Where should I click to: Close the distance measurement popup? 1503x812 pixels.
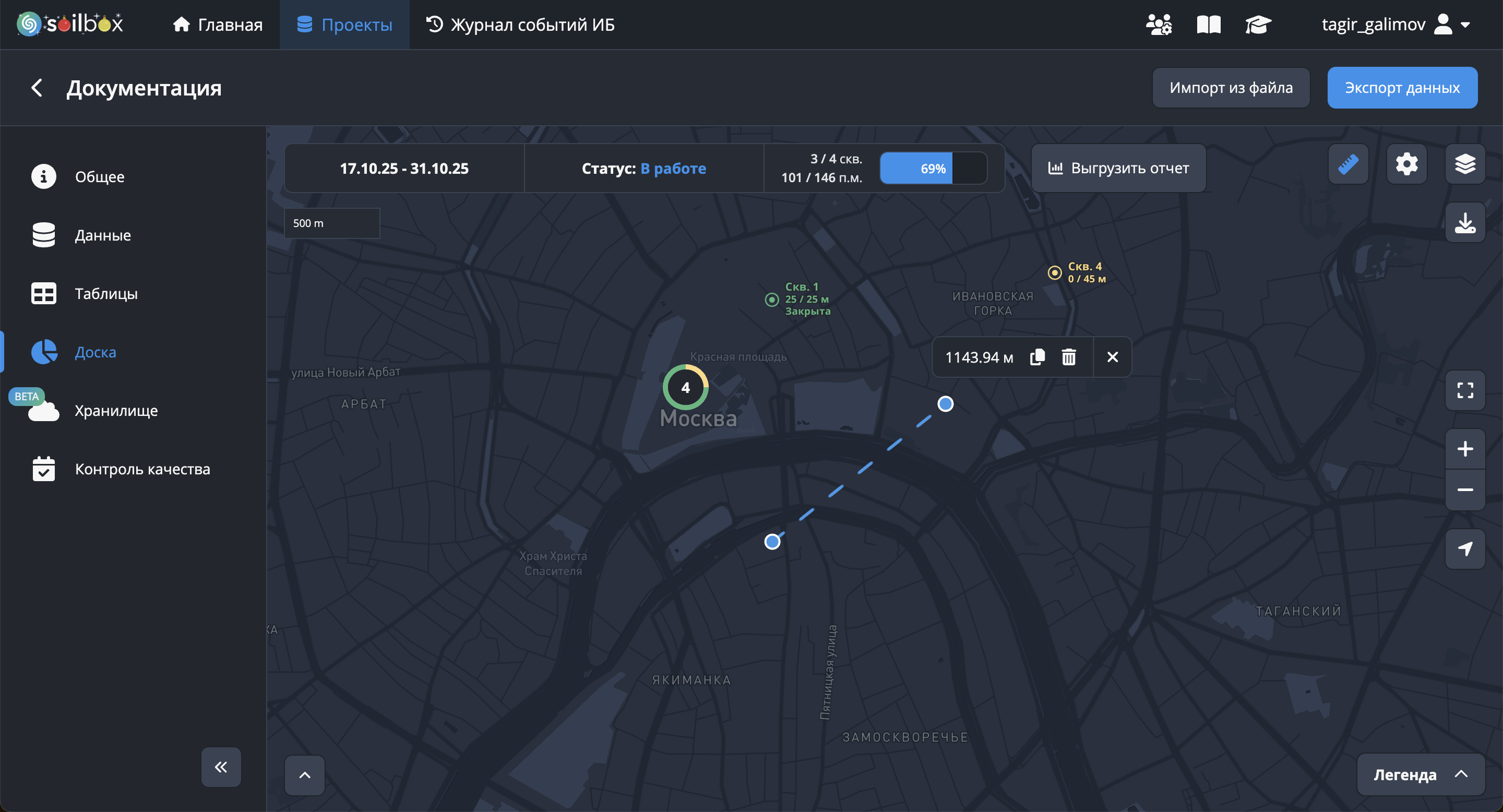click(1112, 357)
